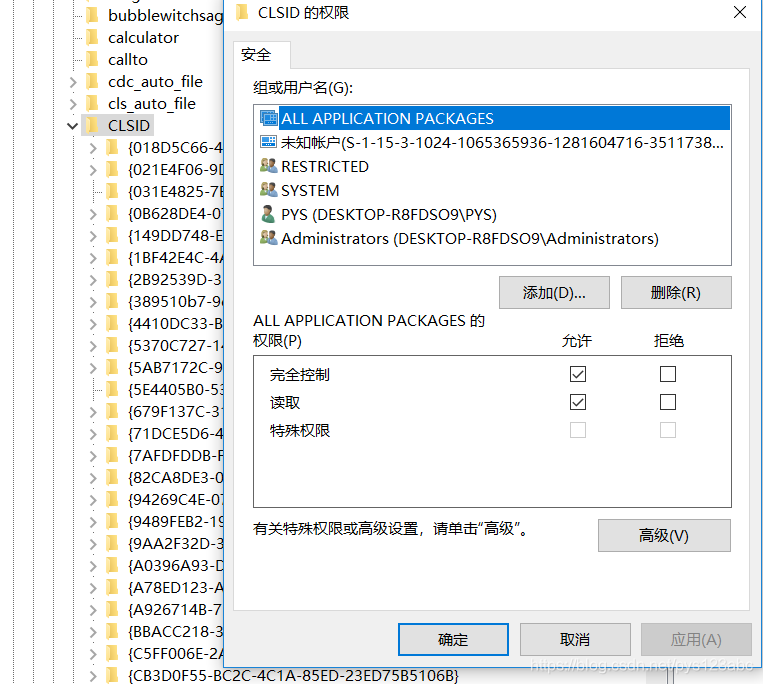
Task: Select the {2B92539D-3 key
Action: 175,280
